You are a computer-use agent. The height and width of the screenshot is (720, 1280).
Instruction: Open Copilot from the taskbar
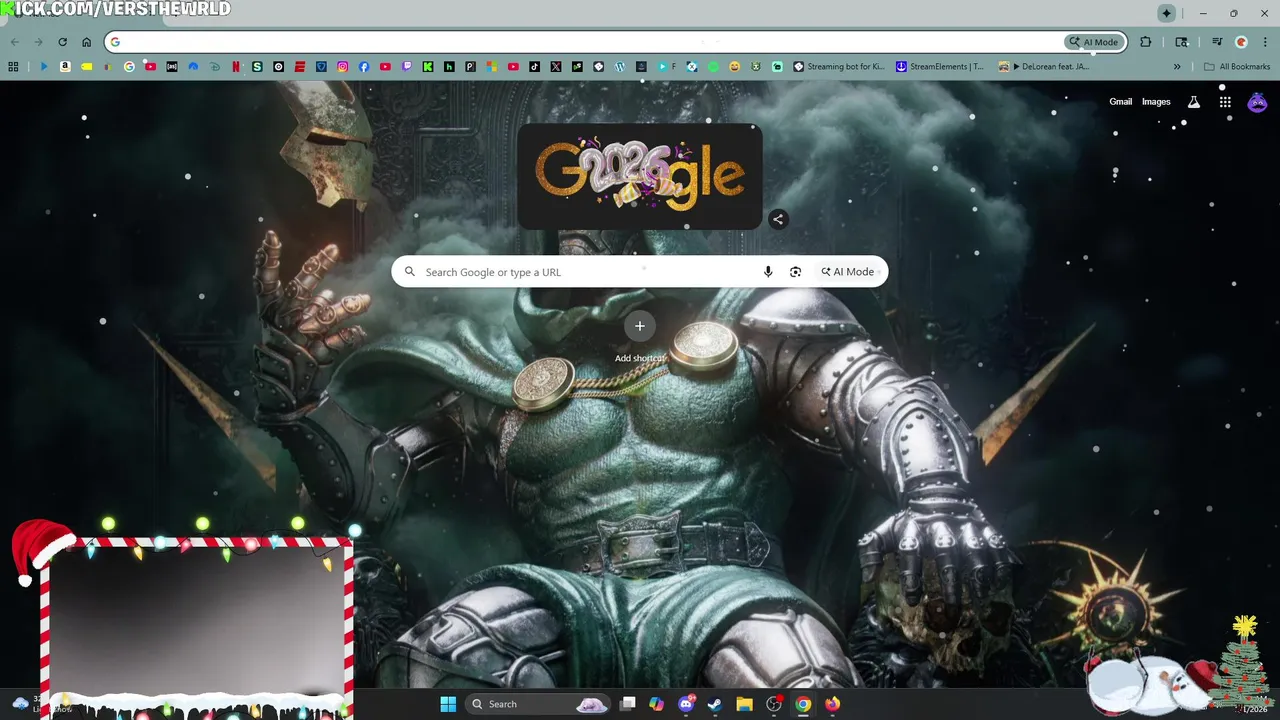(656, 704)
